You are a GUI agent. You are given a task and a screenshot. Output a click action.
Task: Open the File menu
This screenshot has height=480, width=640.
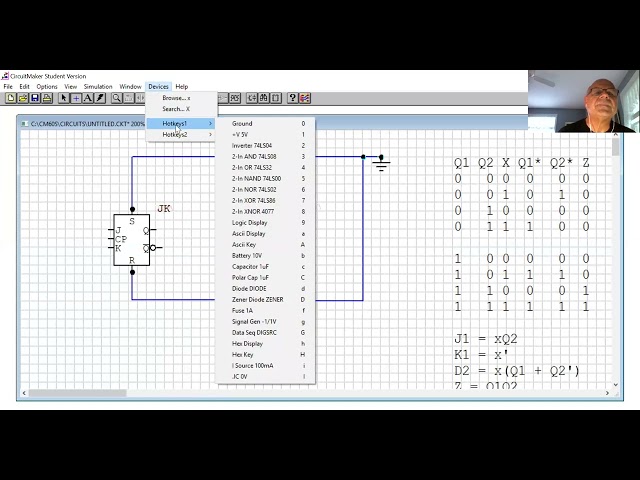tap(8, 87)
